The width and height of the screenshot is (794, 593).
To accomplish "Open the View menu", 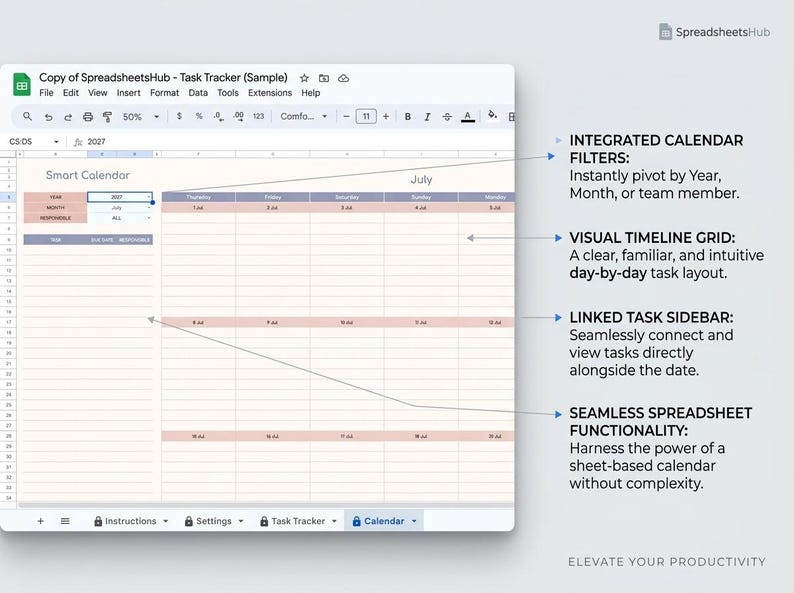I will point(97,93).
